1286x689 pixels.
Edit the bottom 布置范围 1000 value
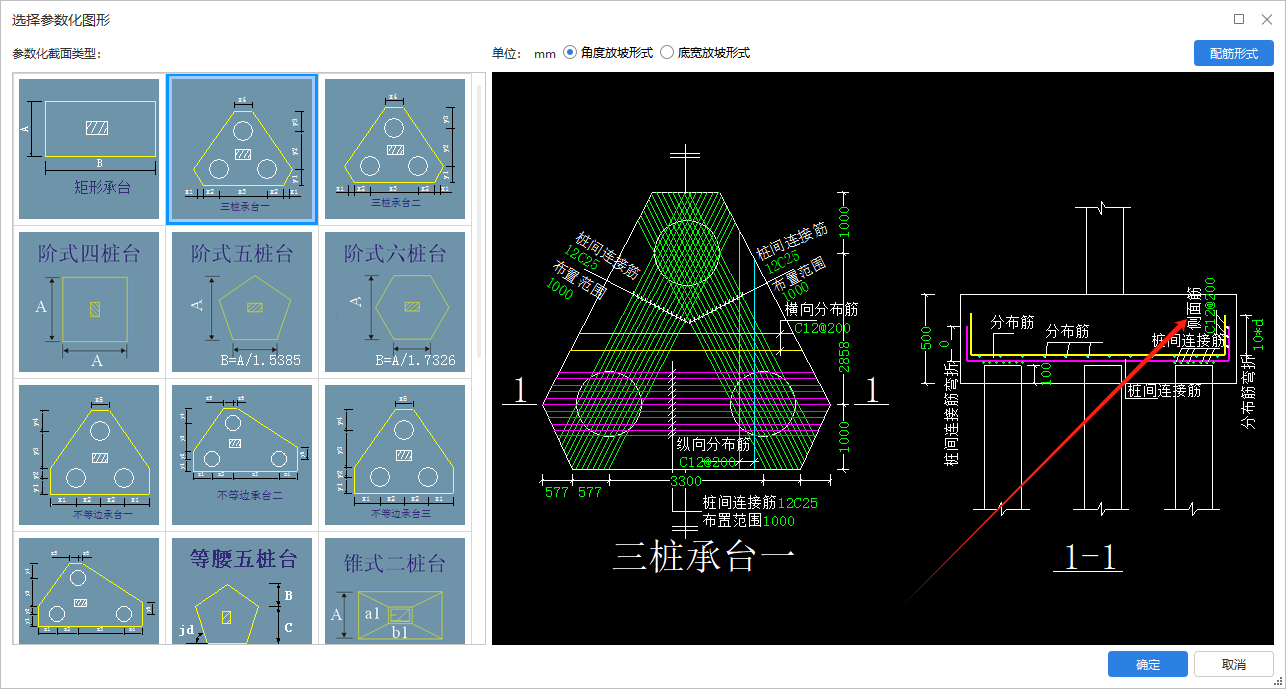(779, 521)
